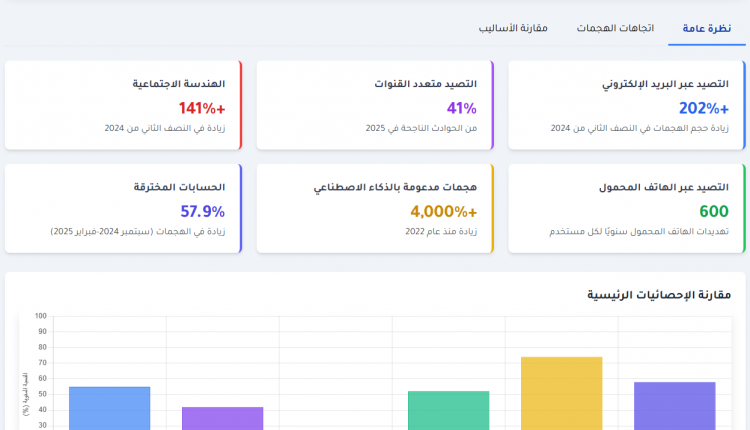
Task: Click the green chart bar
Action: (449, 410)
